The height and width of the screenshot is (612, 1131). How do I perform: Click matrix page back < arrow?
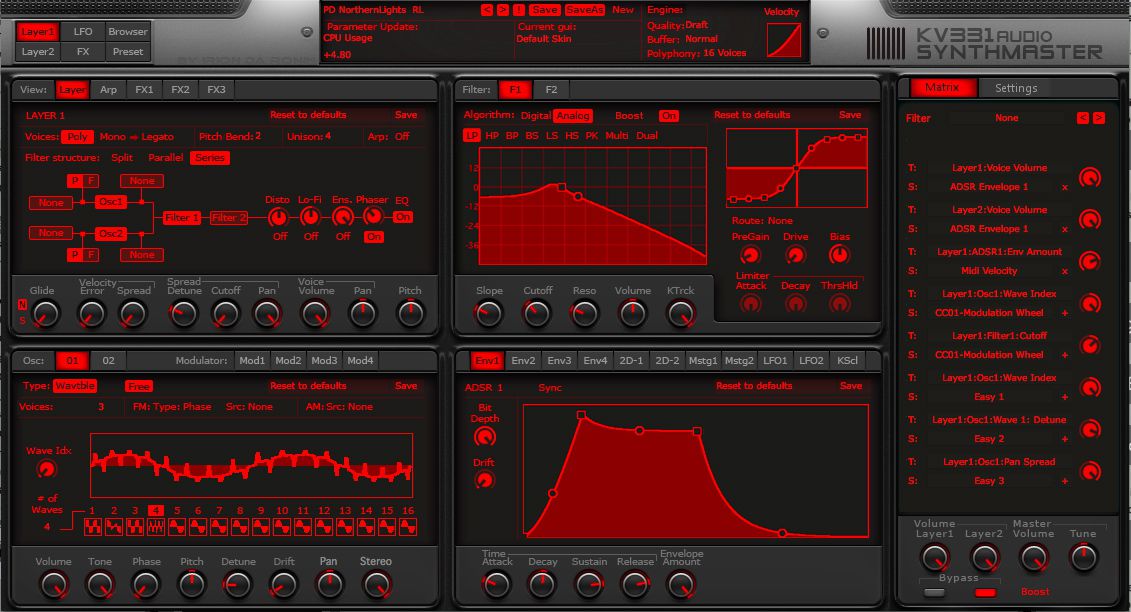coord(1083,118)
